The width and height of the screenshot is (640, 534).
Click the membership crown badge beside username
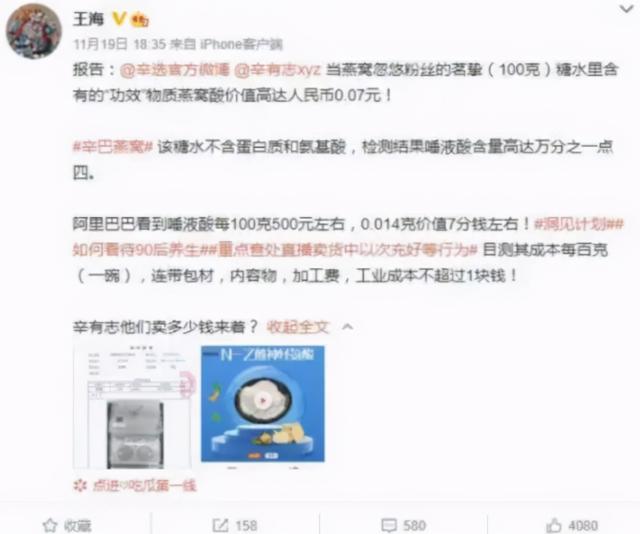139,19
